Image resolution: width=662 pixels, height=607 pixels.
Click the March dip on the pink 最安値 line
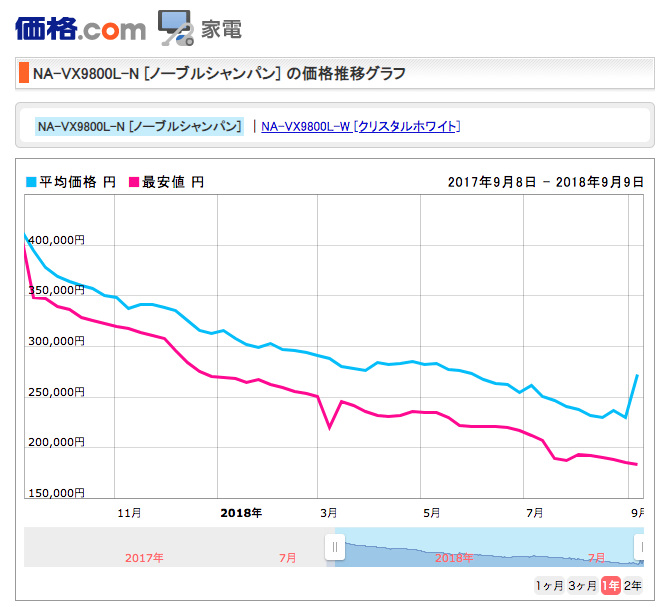[x=329, y=427]
